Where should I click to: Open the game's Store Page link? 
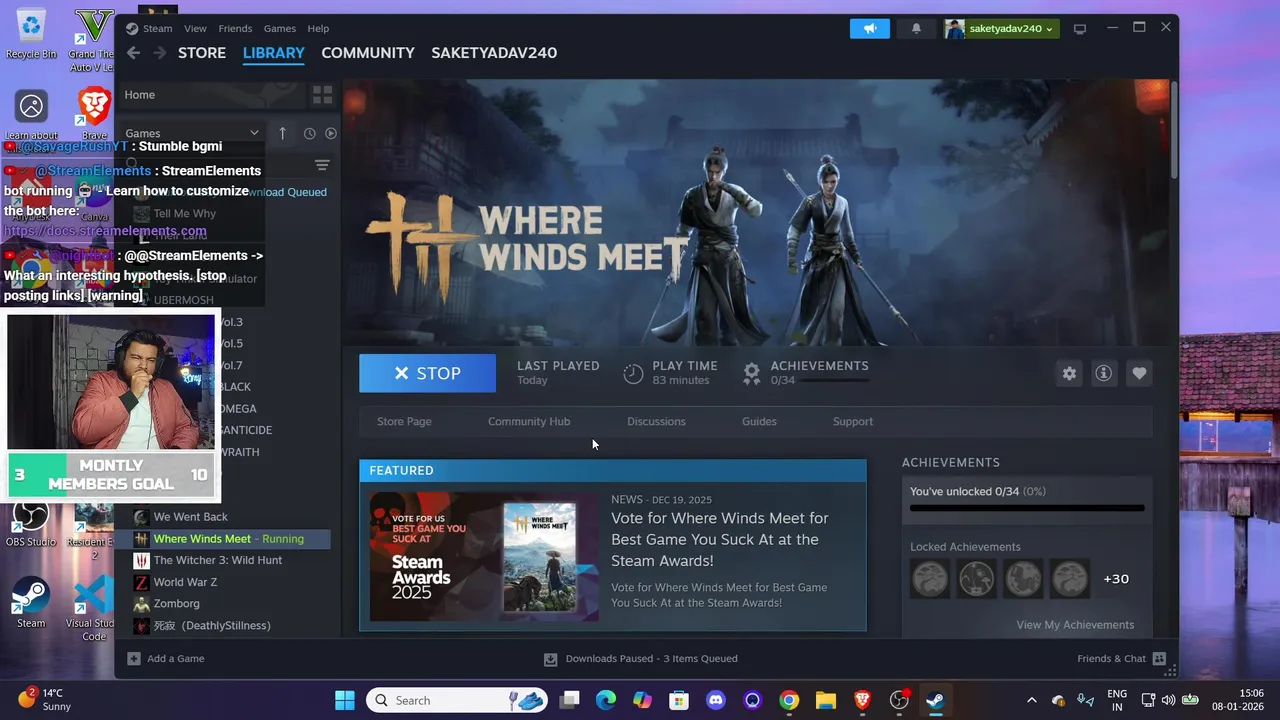[x=404, y=421]
